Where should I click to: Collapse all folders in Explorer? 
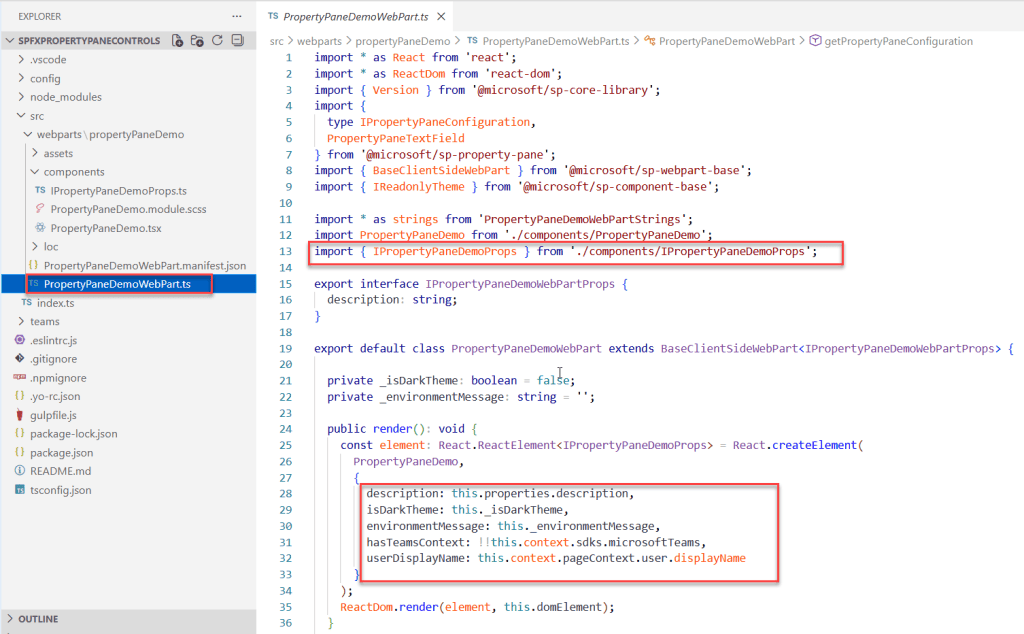tap(238, 40)
